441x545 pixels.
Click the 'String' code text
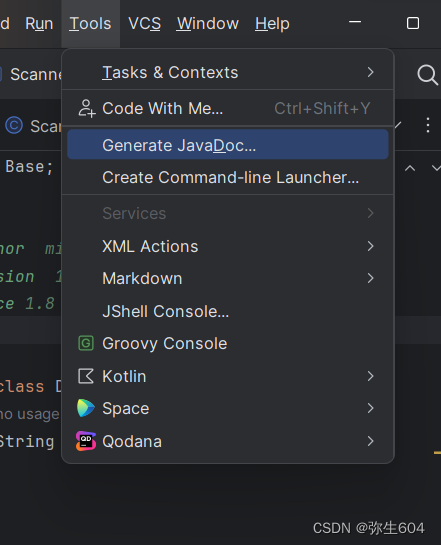pyautogui.click(x=27, y=442)
